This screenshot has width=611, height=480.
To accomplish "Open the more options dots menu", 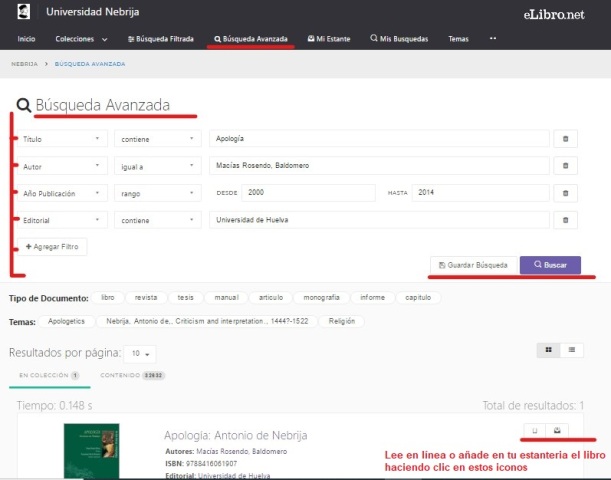I will [493, 38].
